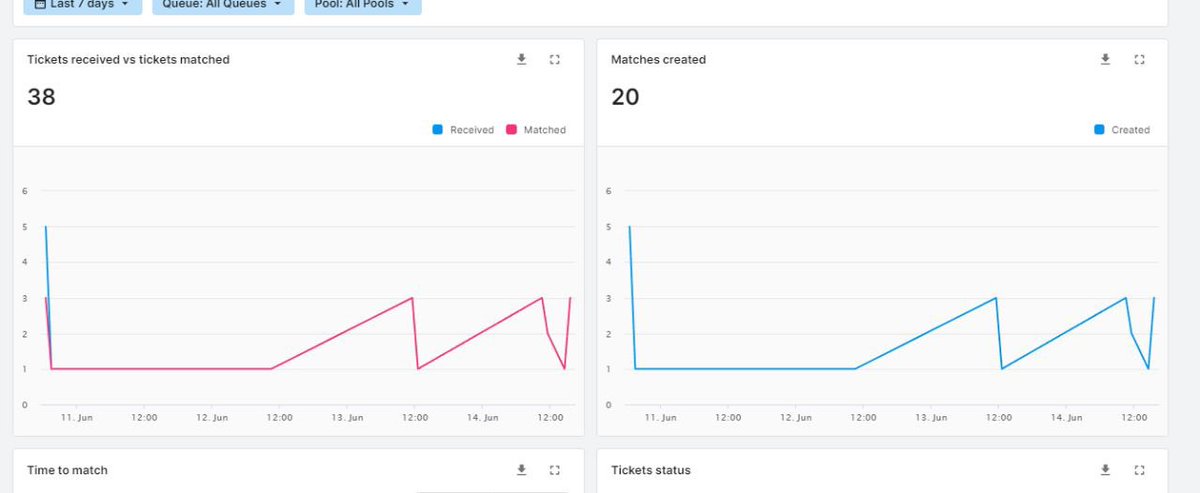Expand the Tickets status chart fullscreen
The height and width of the screenshot is (493, 1200).
1139,470
